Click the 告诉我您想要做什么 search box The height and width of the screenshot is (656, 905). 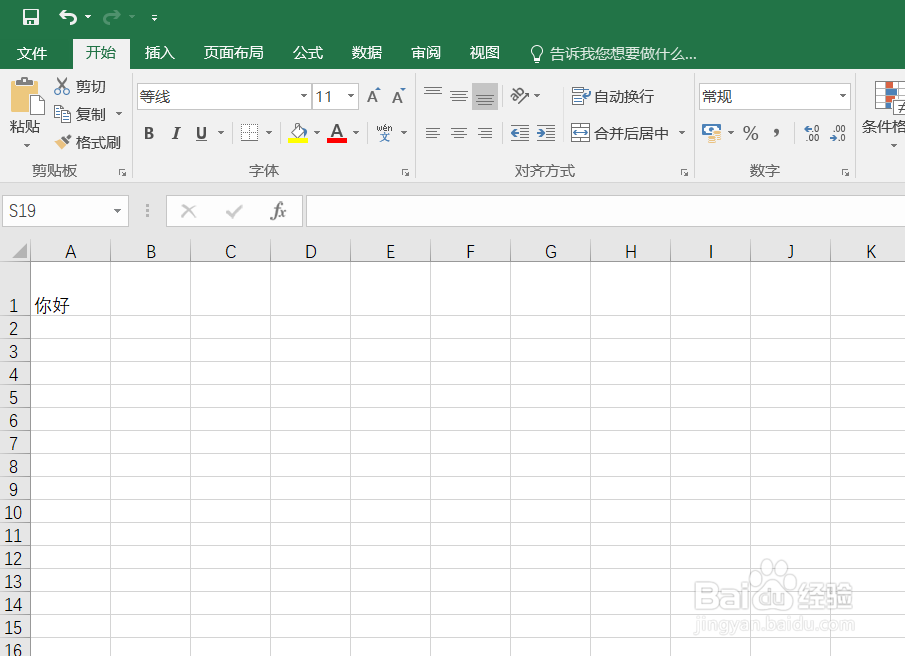(615, 53)
